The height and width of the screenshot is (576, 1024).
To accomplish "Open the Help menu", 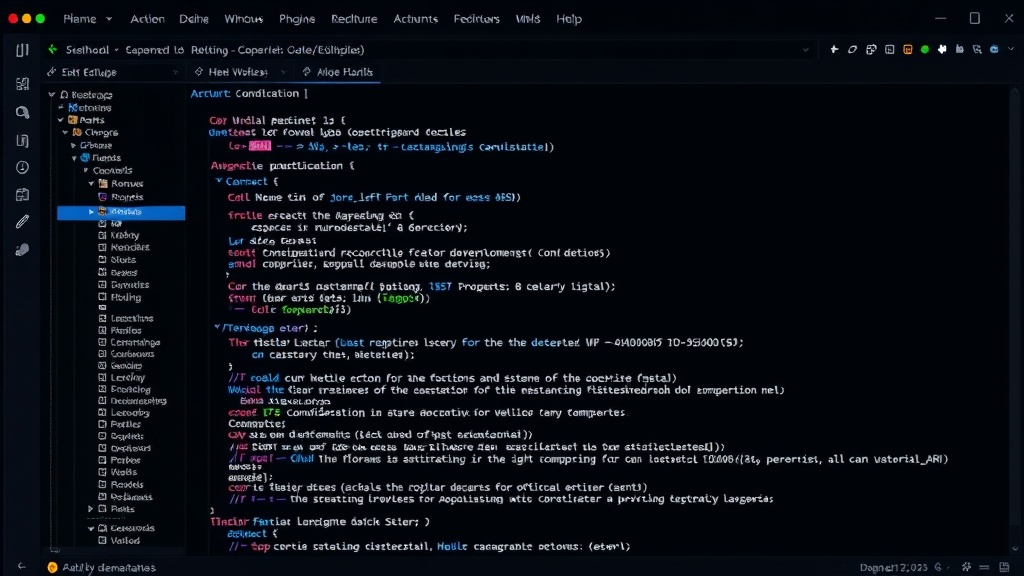I will click(x=569, y=19).
